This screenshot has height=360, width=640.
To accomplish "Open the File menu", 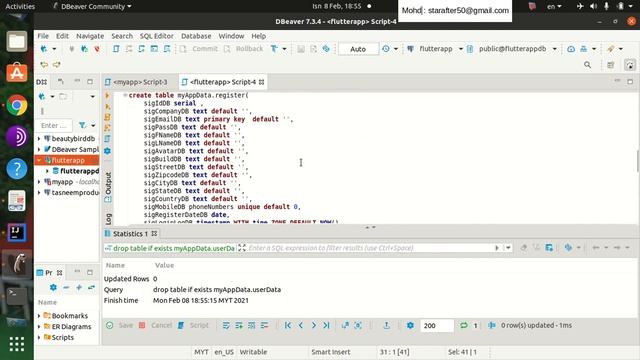I will tap(43, 36).
